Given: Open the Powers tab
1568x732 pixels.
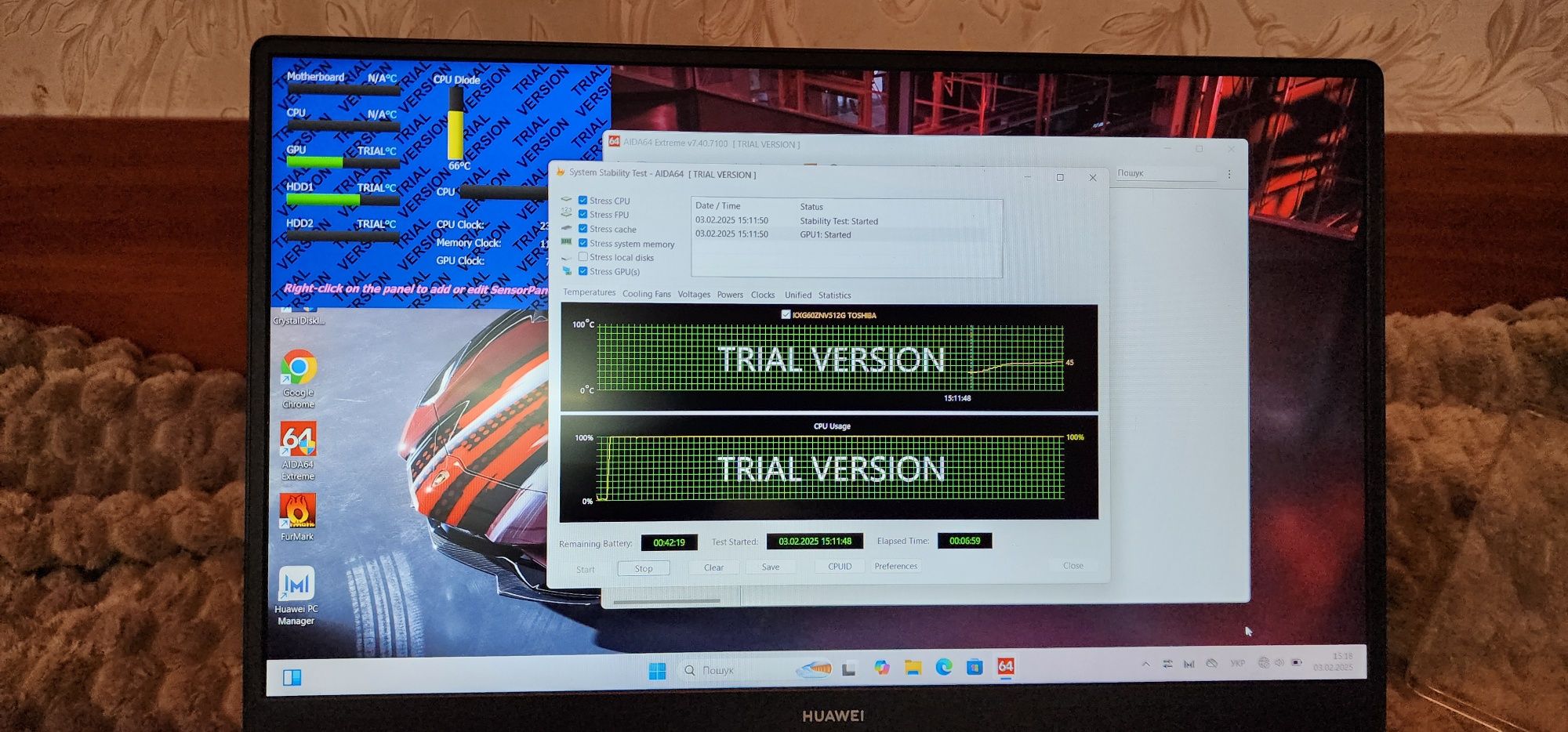Looking at the screenshot, I should (730, 295).
